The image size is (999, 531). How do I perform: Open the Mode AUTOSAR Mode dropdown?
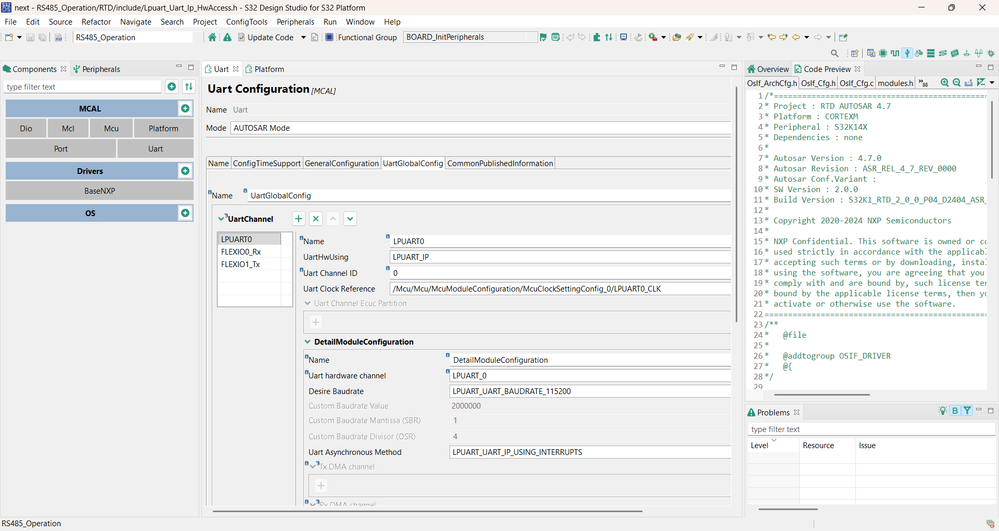click(x=480, y=128)
